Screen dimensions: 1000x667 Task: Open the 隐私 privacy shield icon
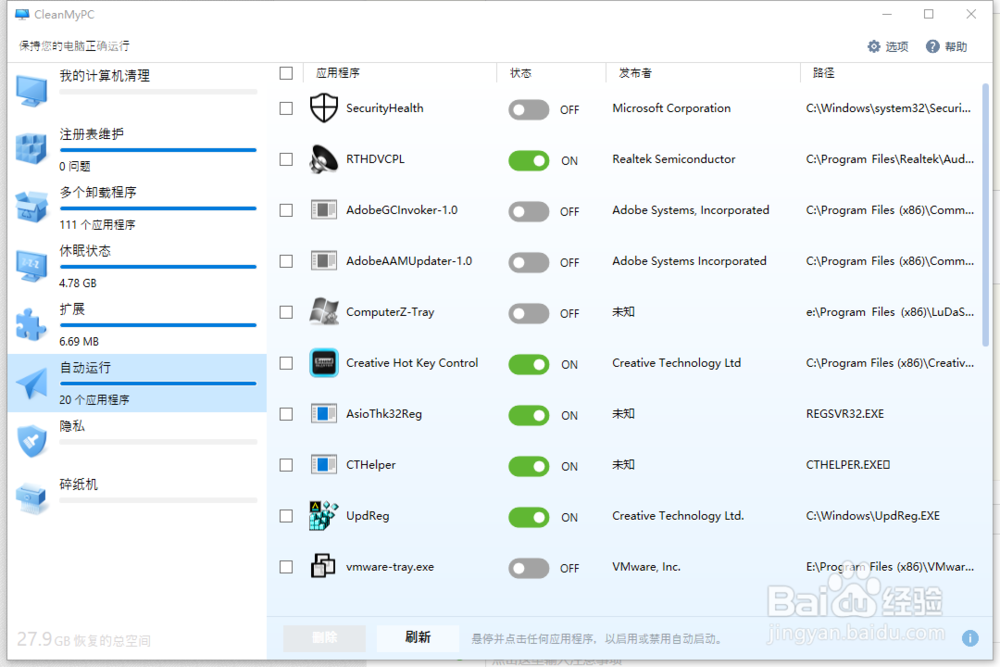coord(31,440)
